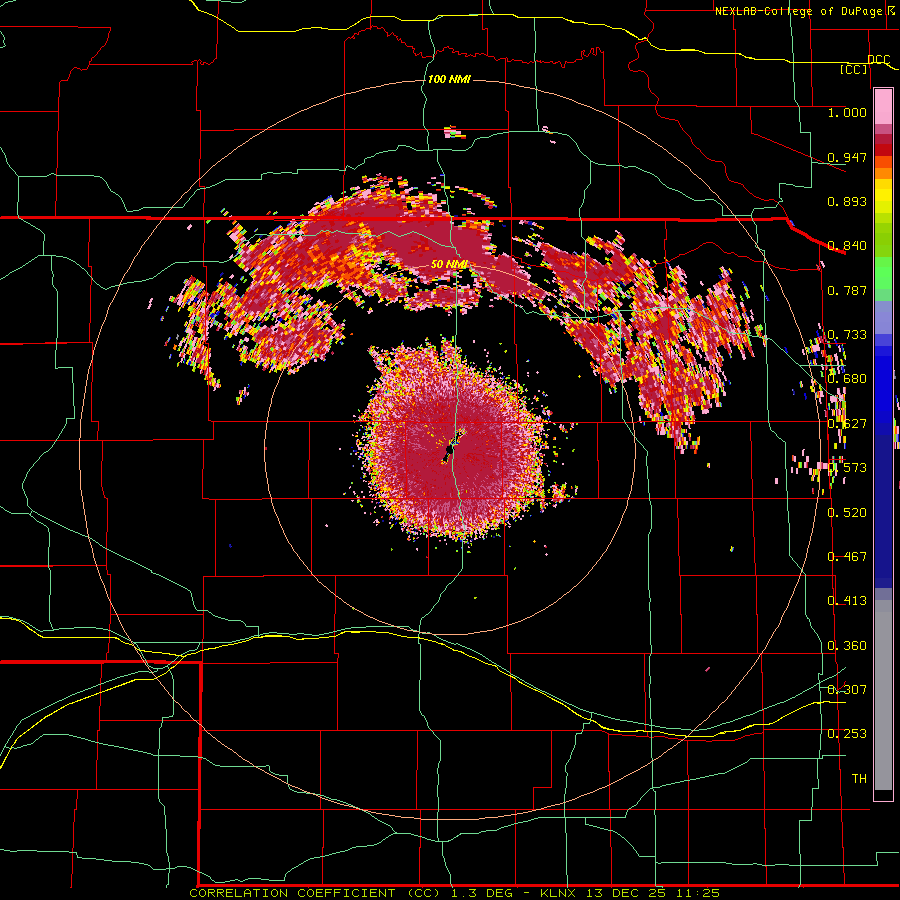Click the 0.787 scale value
This screenshot has width=900, height=900.
point(847,290)
